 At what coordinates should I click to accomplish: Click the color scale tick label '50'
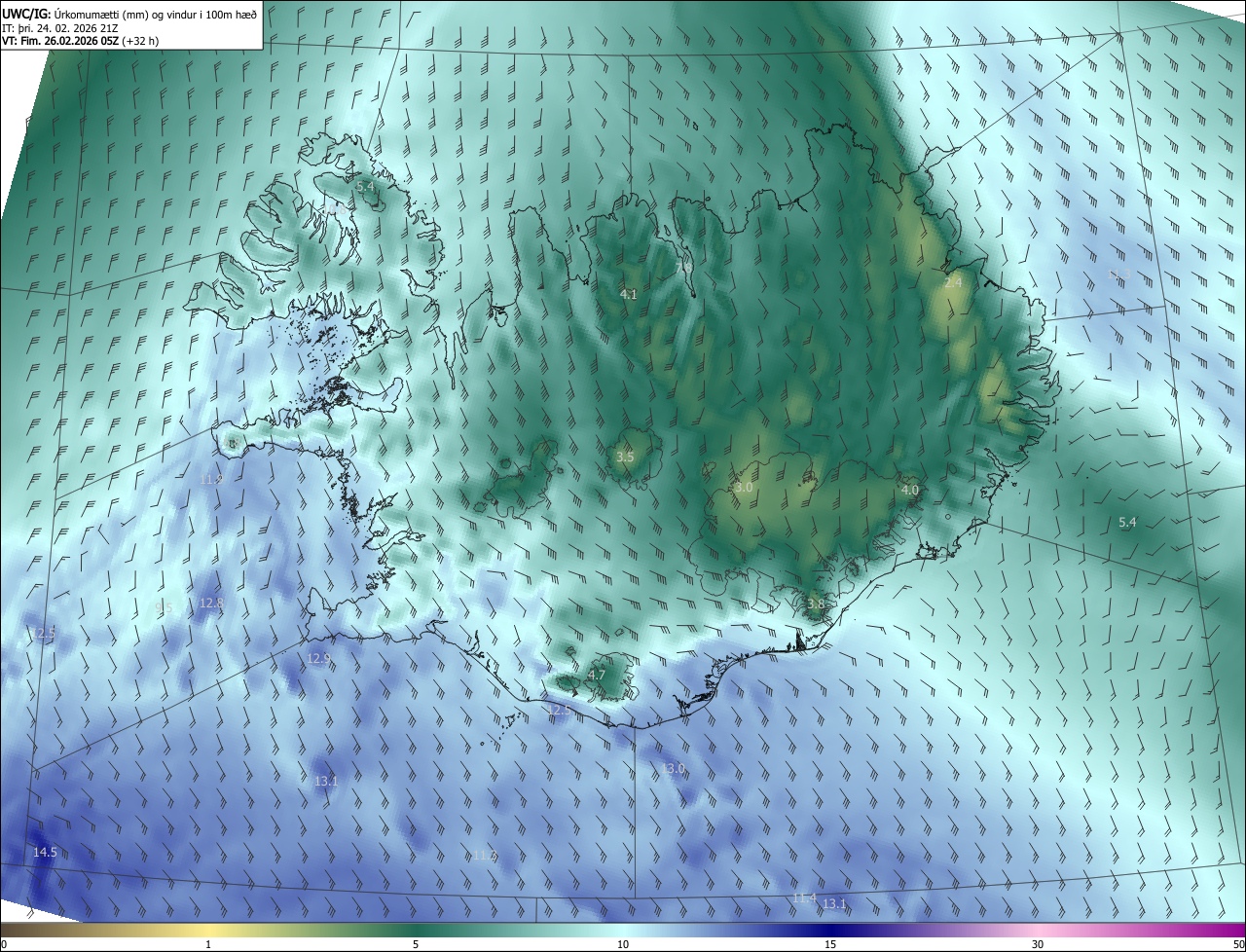coord(1238,944)
